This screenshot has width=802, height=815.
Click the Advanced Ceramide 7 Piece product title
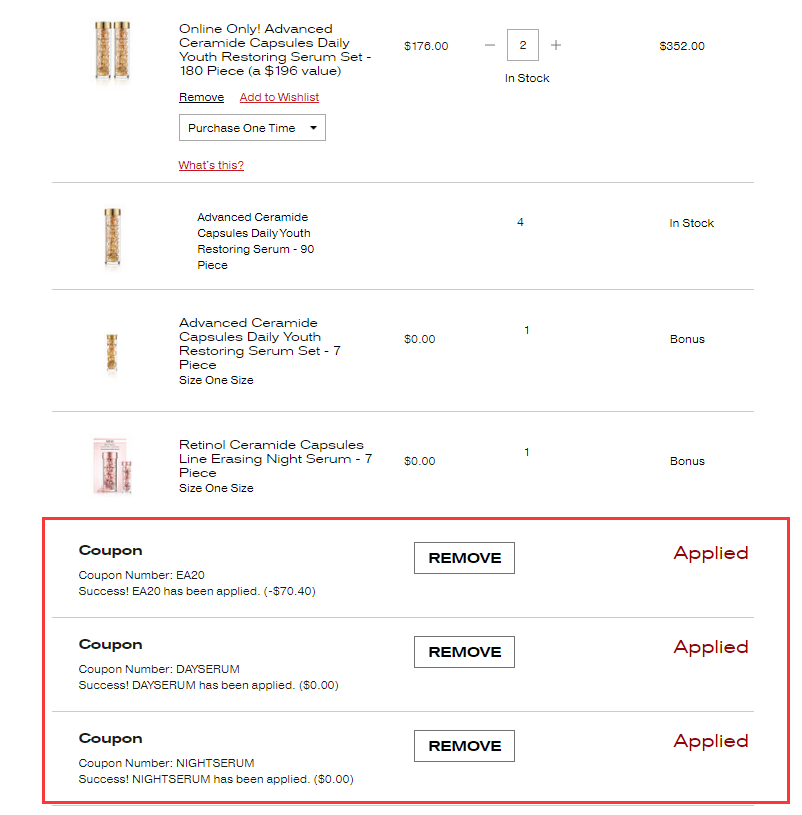(260, 344)
